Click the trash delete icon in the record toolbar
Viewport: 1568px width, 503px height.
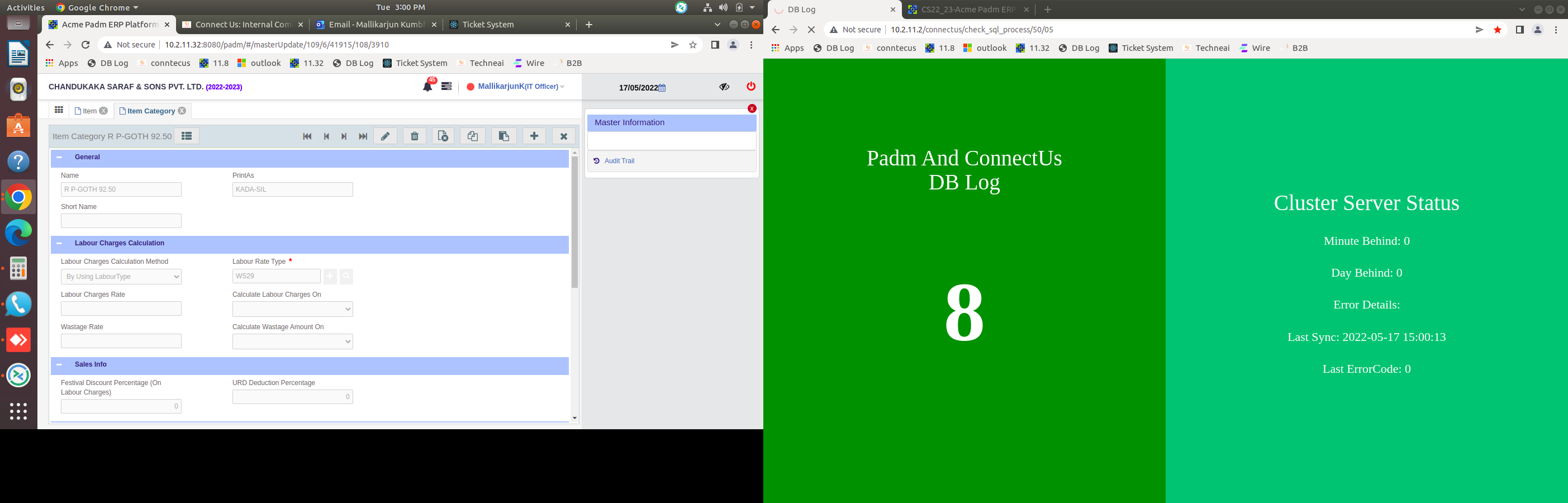pyautogui.click(x=415, y=136)
